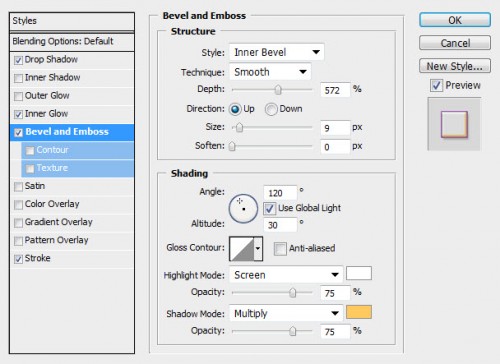The image size is (500, 364).
Task: Toggle the Use Global Light checkbox
Action: (x=270, y=209)
